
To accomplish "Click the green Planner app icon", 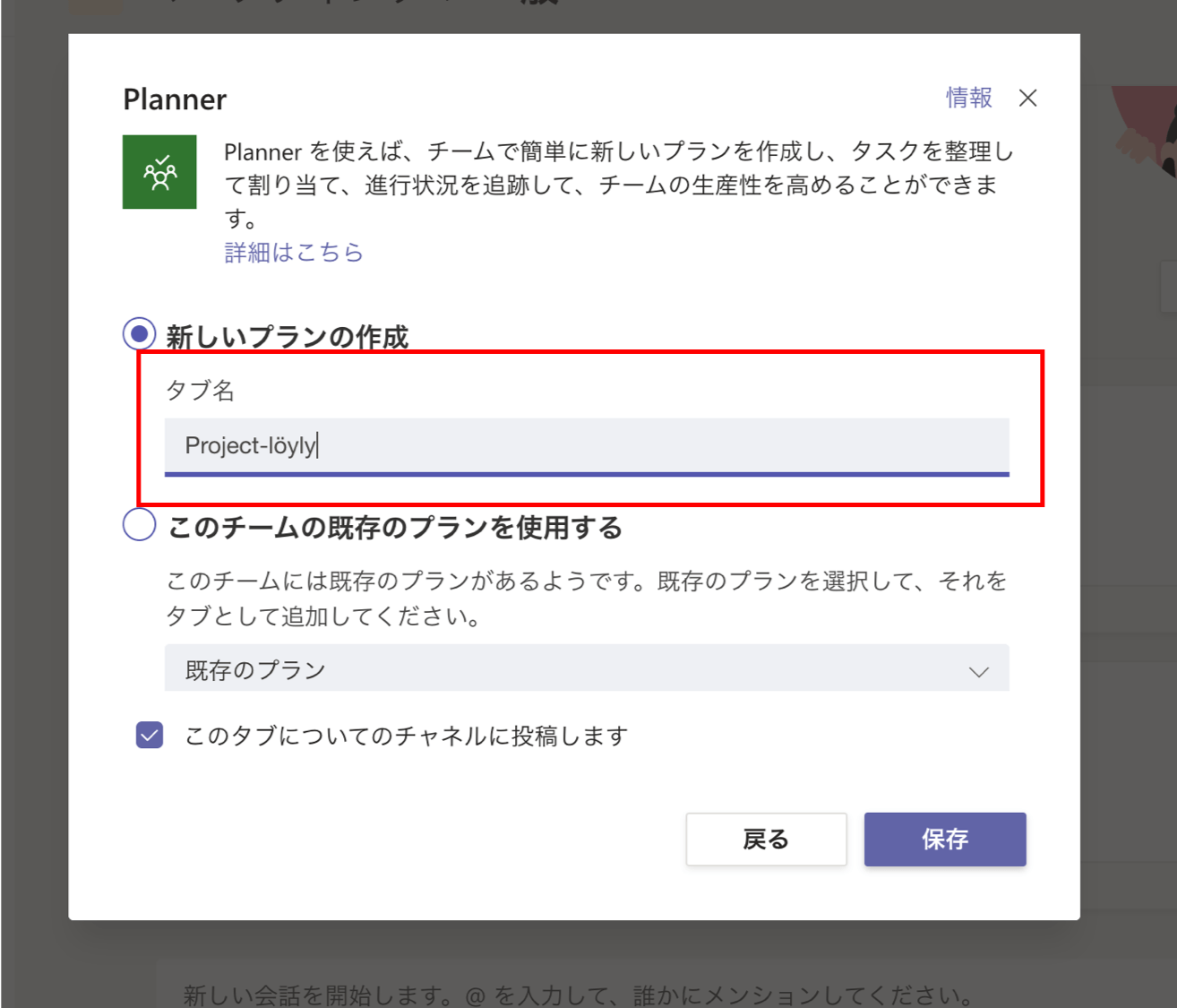I will (159, 172).
